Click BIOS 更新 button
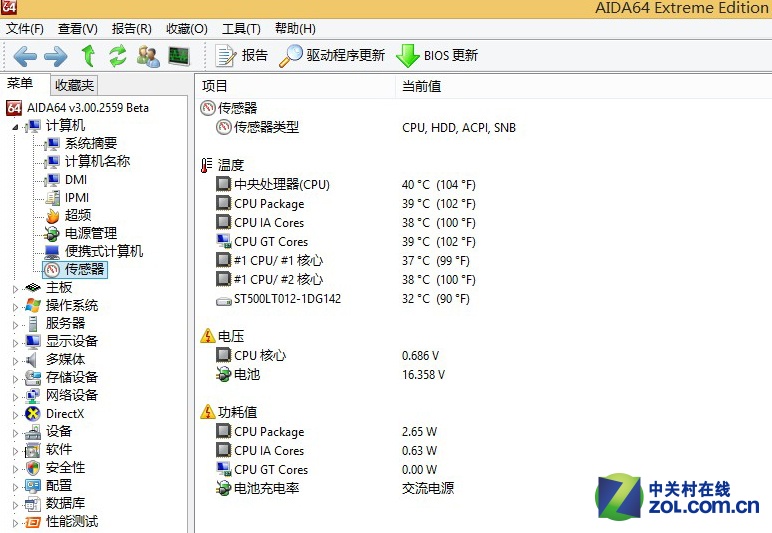 coord(437,56)
